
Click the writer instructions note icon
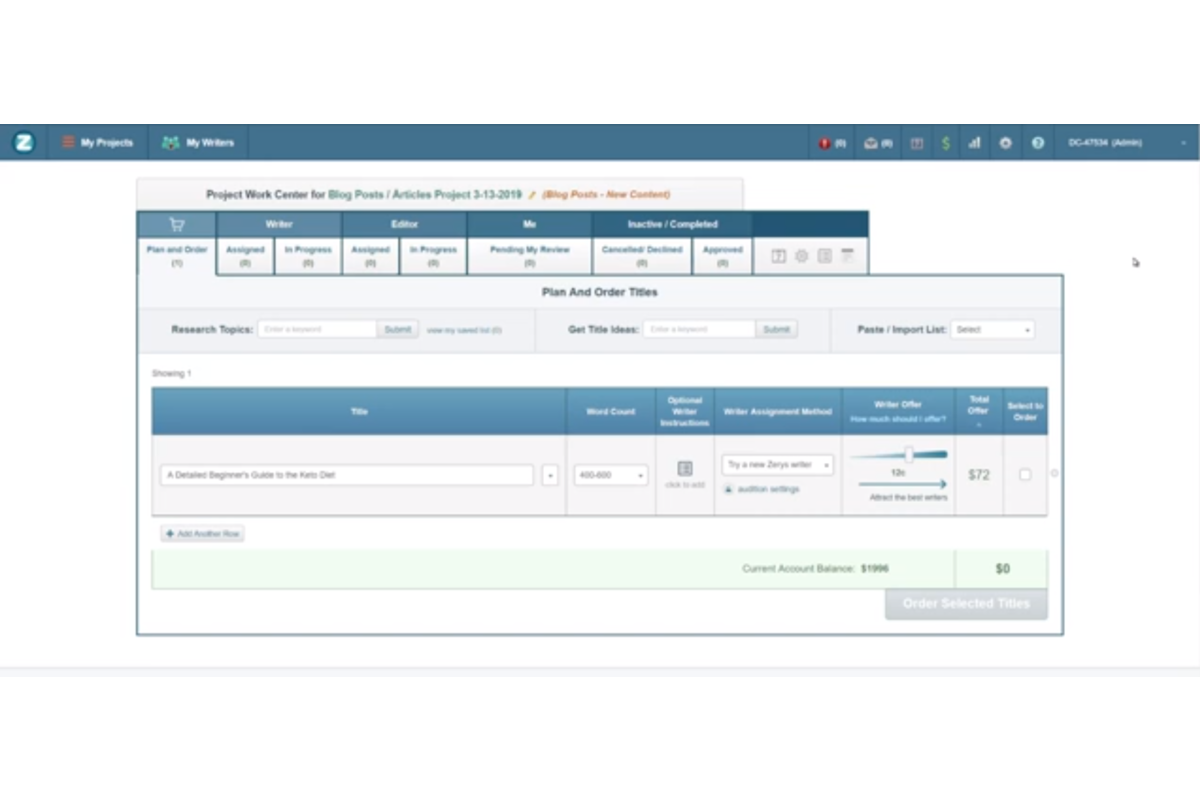[x=685, y=469]
